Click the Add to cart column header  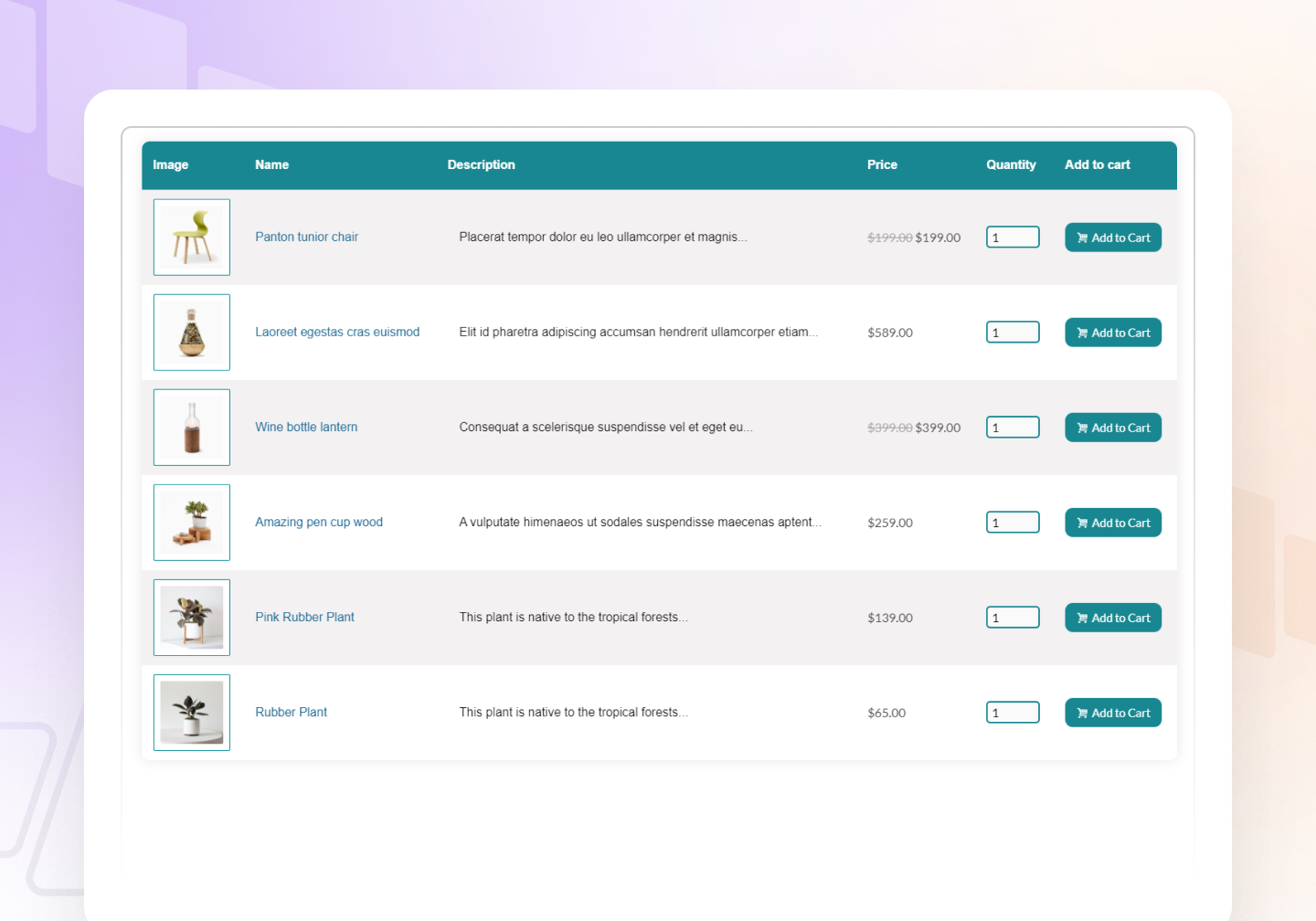[x=1097, y=164]
